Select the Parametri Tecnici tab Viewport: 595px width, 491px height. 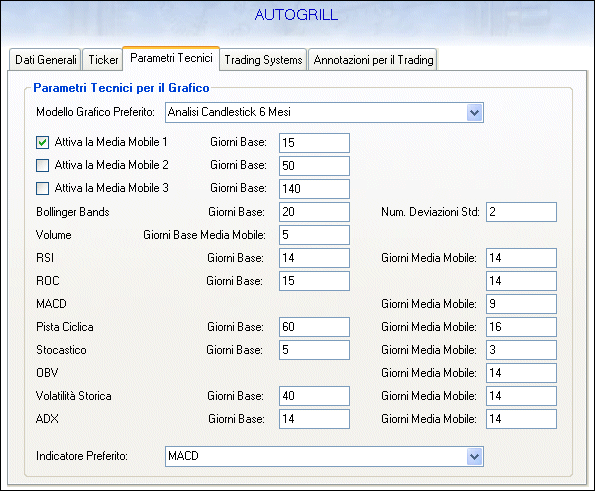pos(171,58)
